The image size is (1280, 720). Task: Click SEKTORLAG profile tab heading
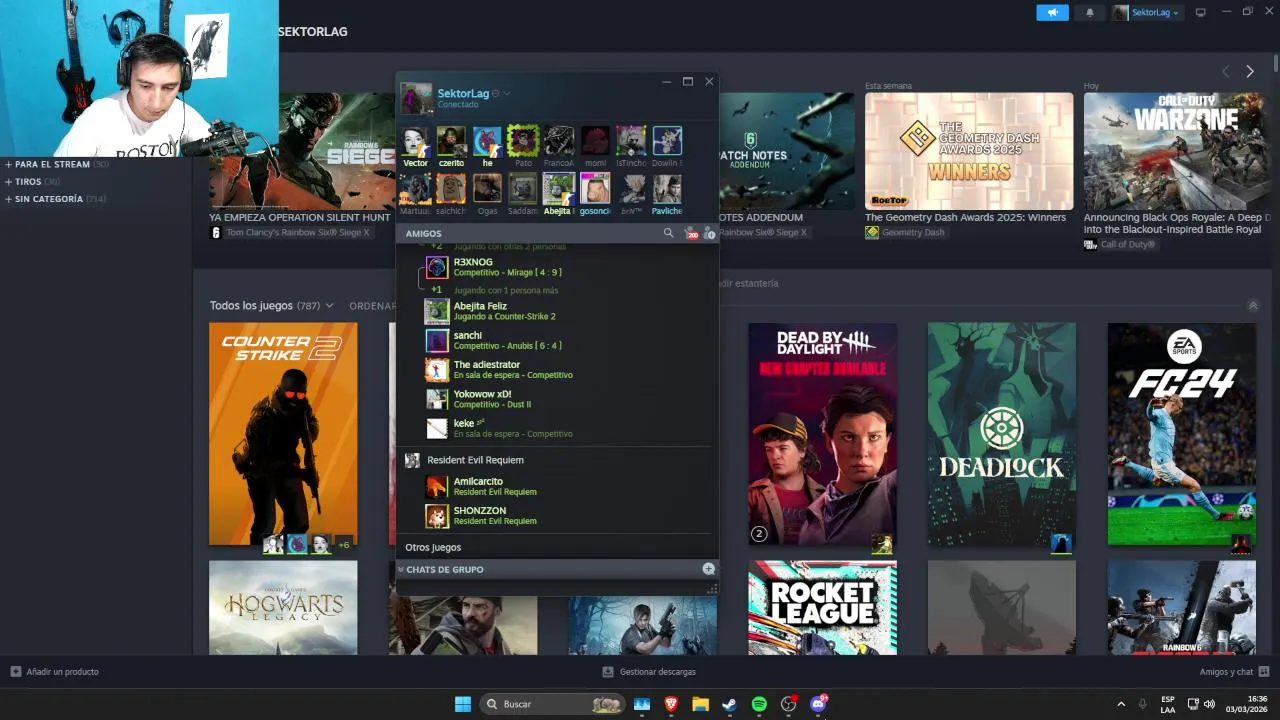point(313,32)
